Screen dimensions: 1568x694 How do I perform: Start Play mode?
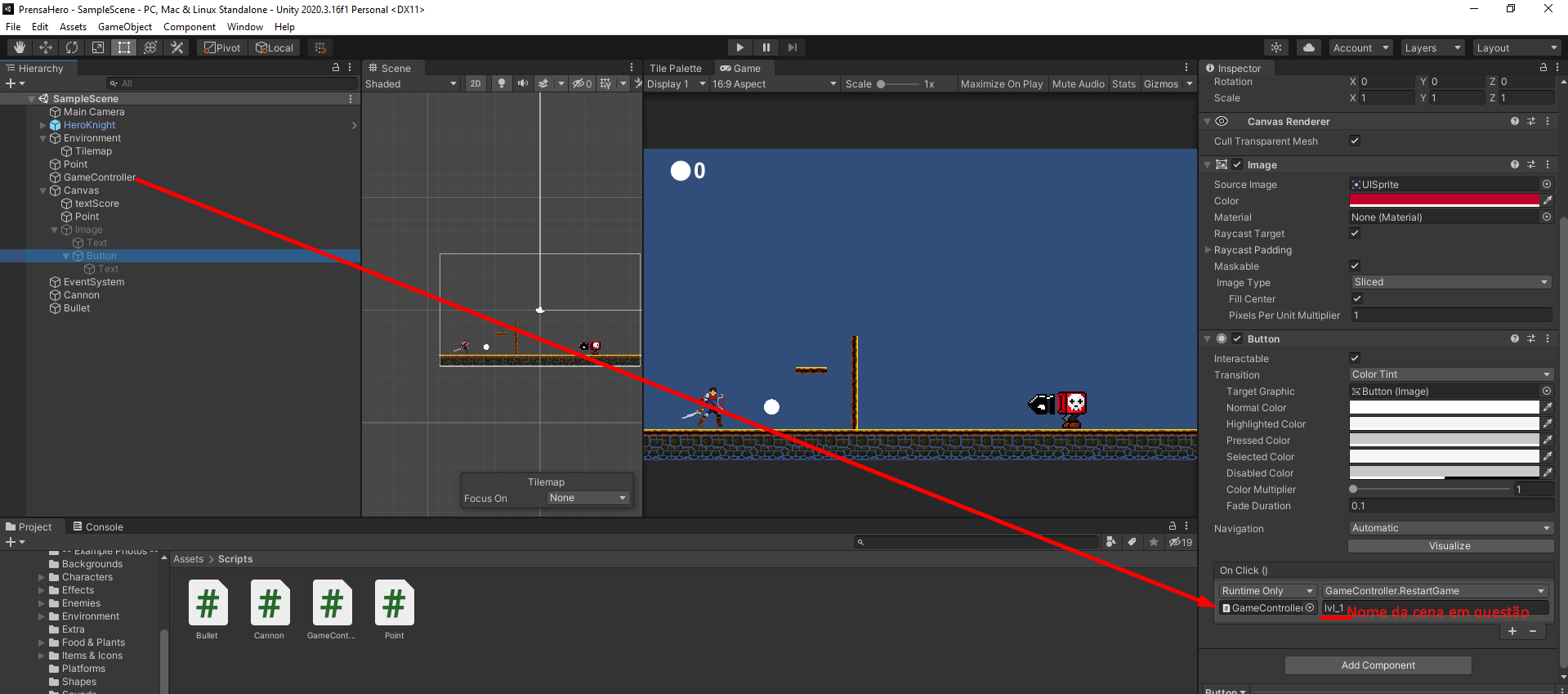tap(739, 47)
